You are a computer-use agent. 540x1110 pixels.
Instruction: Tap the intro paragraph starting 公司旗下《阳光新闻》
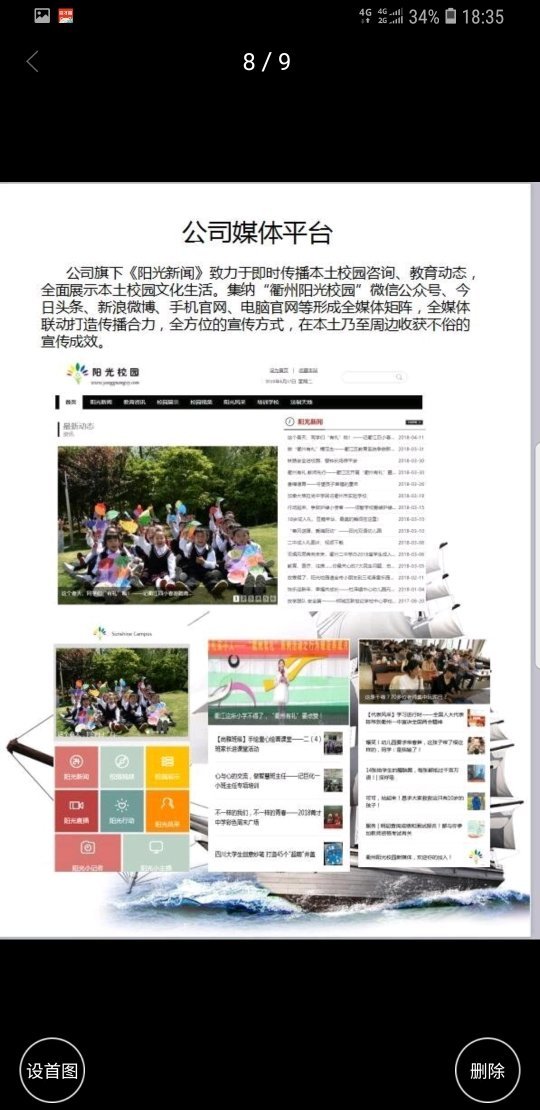pos(257,307)
